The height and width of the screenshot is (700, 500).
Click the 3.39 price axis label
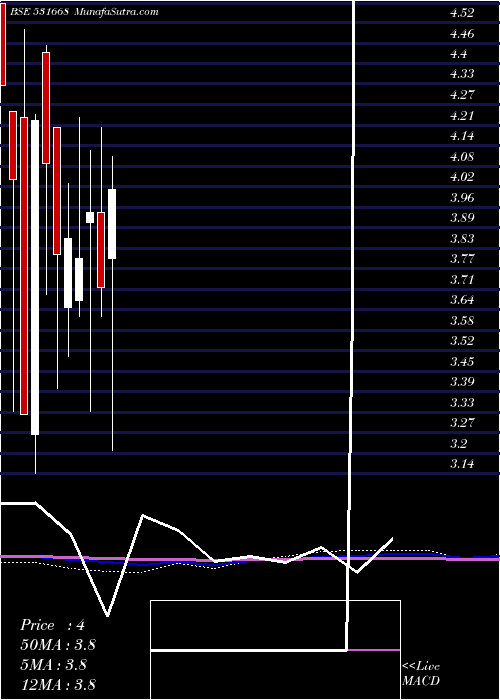coord(462,382)
